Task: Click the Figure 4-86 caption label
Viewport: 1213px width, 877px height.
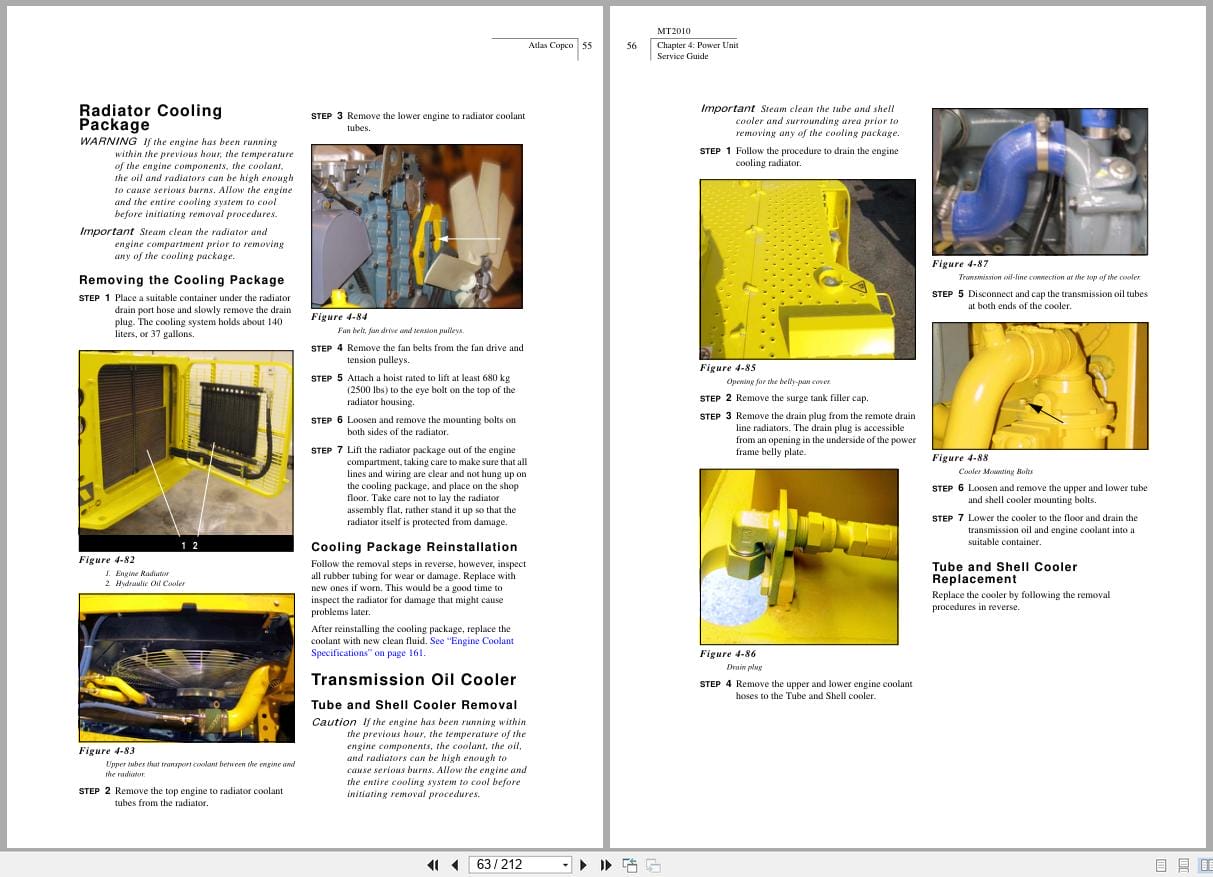Action: click(x=728, y=654)
